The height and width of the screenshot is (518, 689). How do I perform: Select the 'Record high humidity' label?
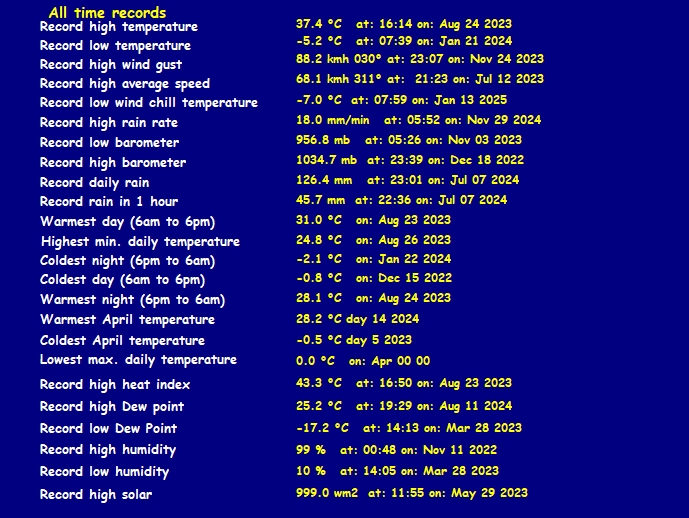pos(108,450)
